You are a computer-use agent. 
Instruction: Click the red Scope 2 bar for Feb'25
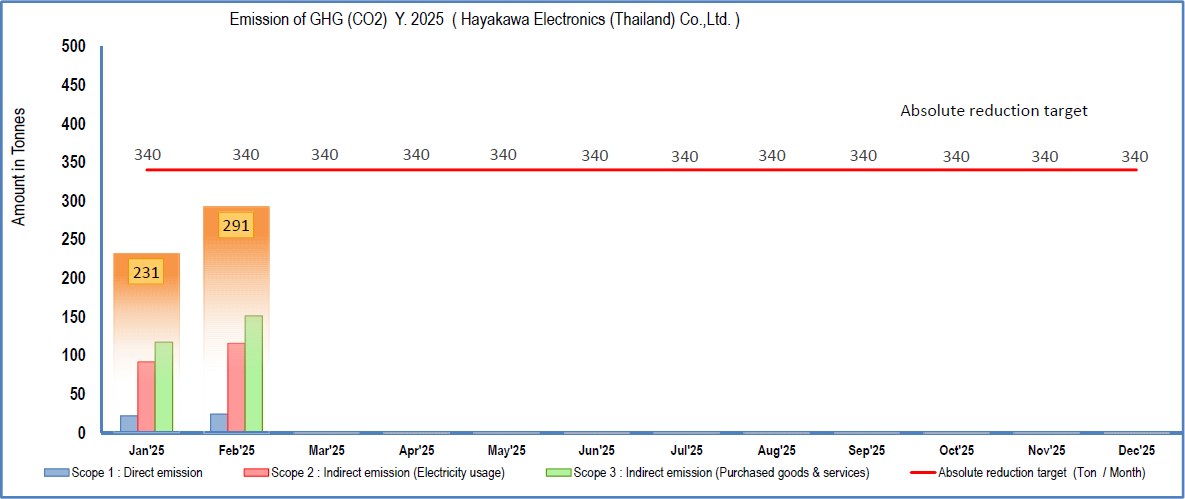[236, 389]
